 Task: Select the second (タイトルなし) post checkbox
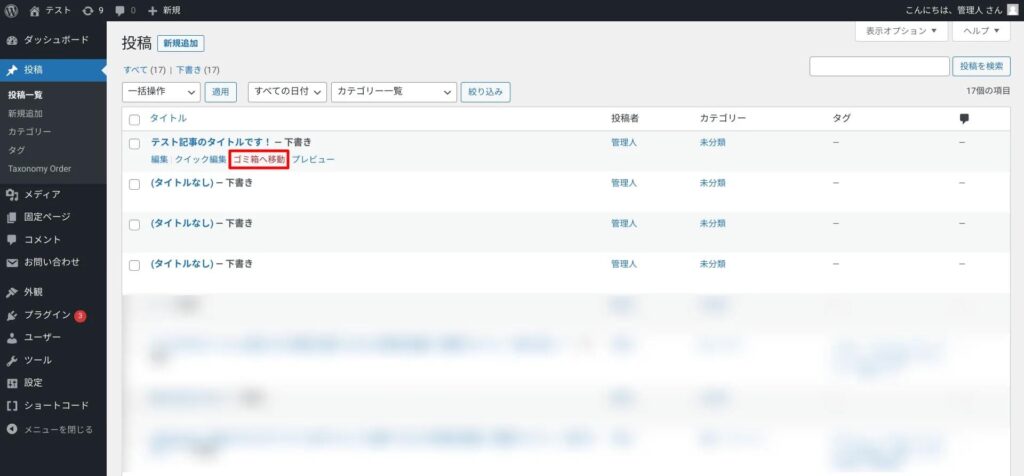134,224
